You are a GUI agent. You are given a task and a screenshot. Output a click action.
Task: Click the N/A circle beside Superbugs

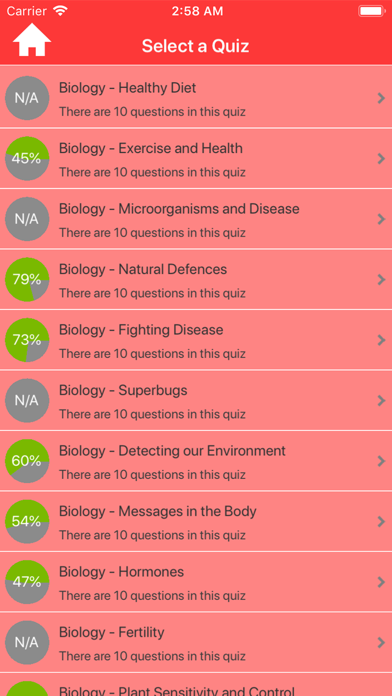[27, 400]
